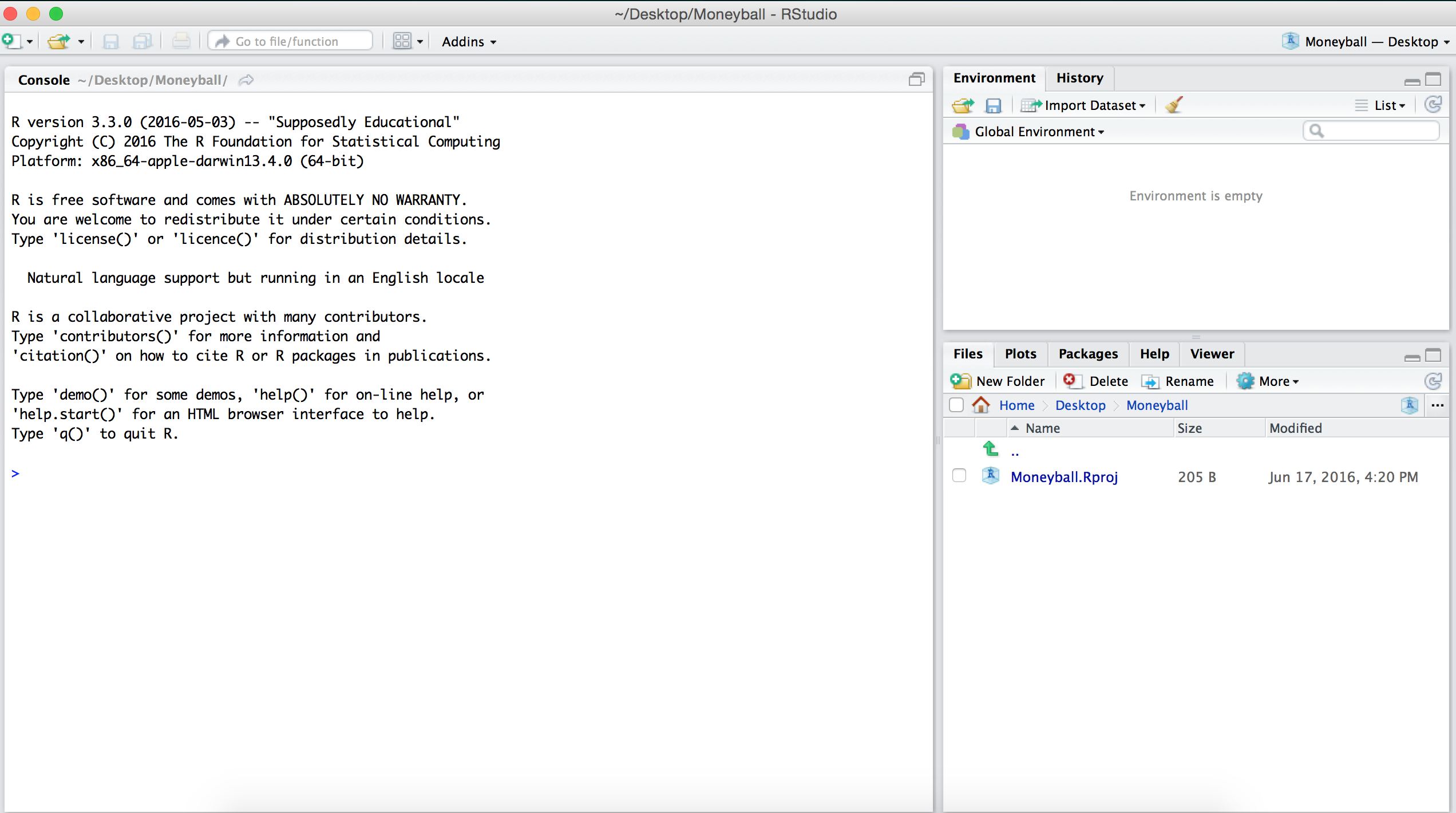Toggle the select-all files checkbox
This screenshot has width=1456, height=813.
(x=956, y=405)
